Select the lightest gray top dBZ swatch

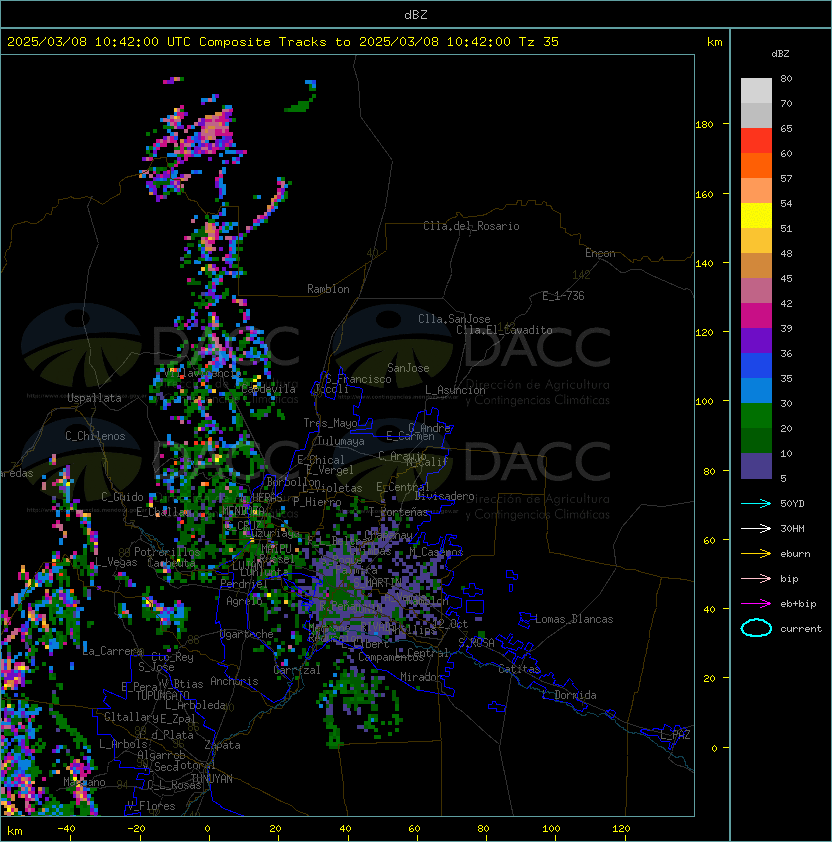click(756, 91)
